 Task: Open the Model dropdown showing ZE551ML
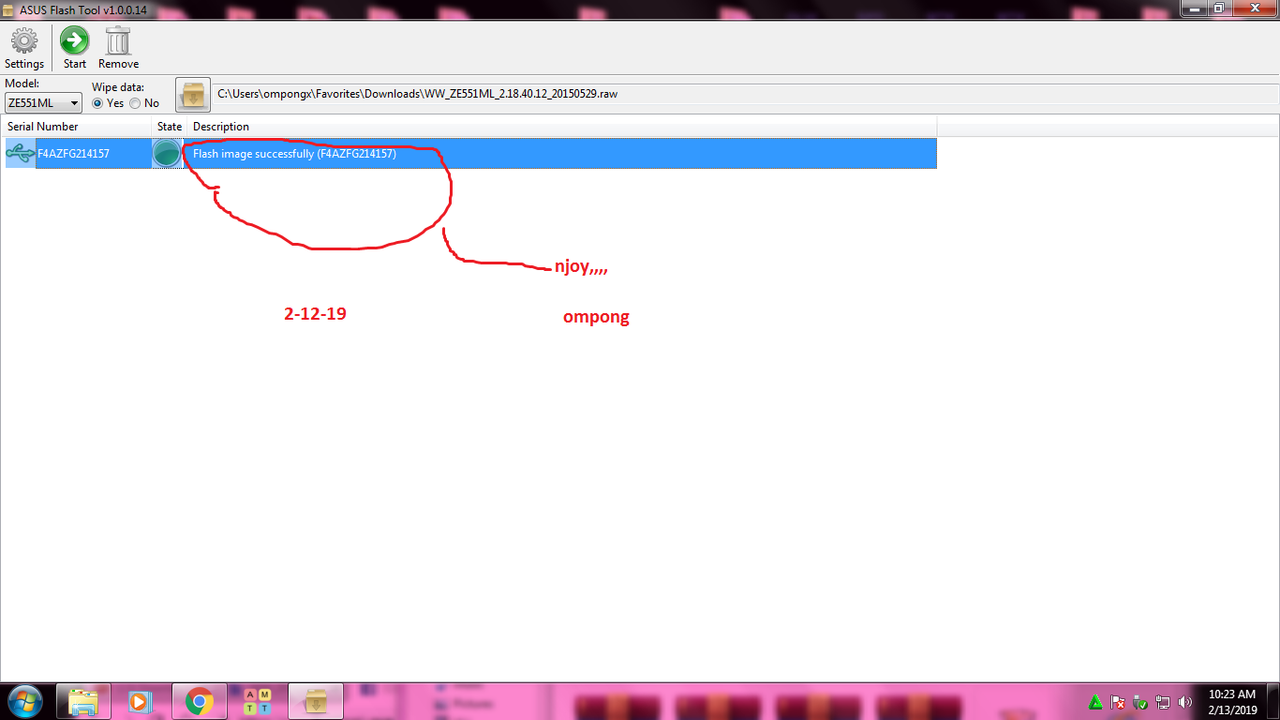click(x=43, y=103)
